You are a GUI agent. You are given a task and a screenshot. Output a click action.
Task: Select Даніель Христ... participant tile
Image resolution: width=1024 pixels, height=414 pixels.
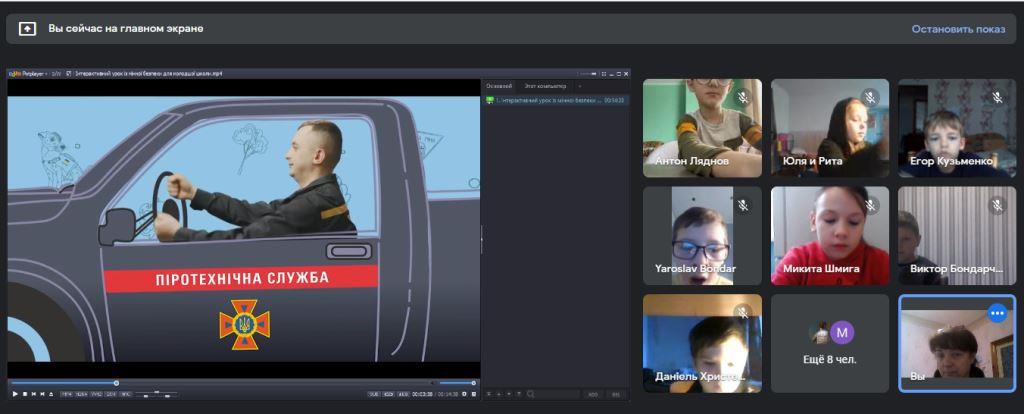(702, 343)
